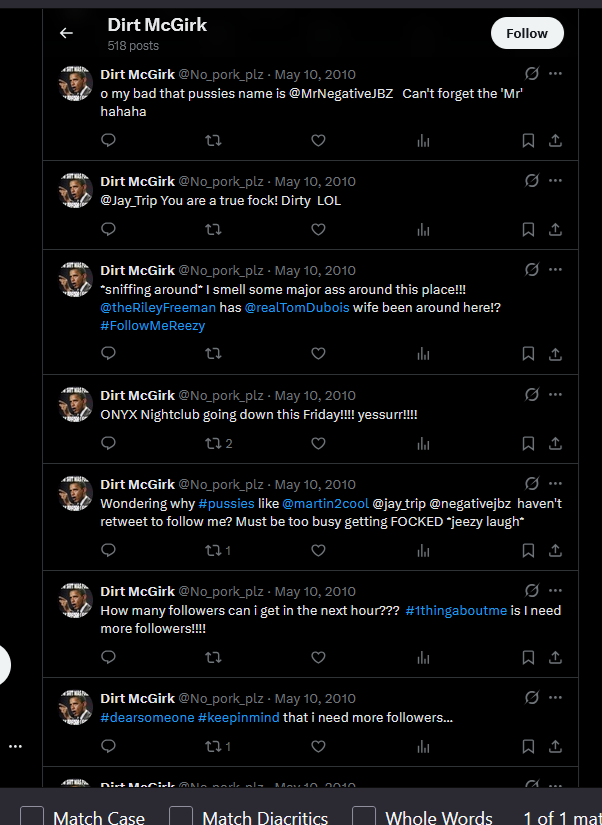Reply to the ONYX Nightclub post
This screenshot has width=602, height=825.
[108, 444]
